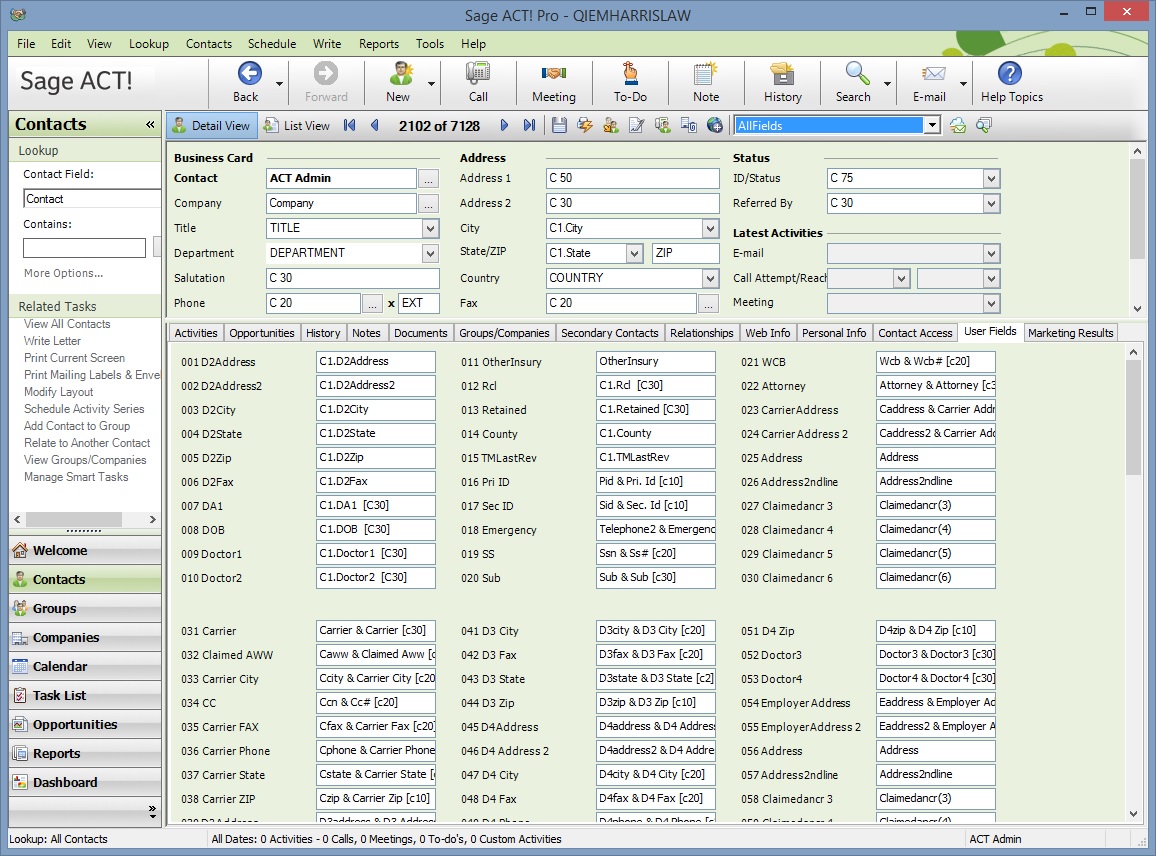Viewport: 1156px width, 856px height.
Task: Click the ellipsis button next to the Fax field
Action: [708, 304]
